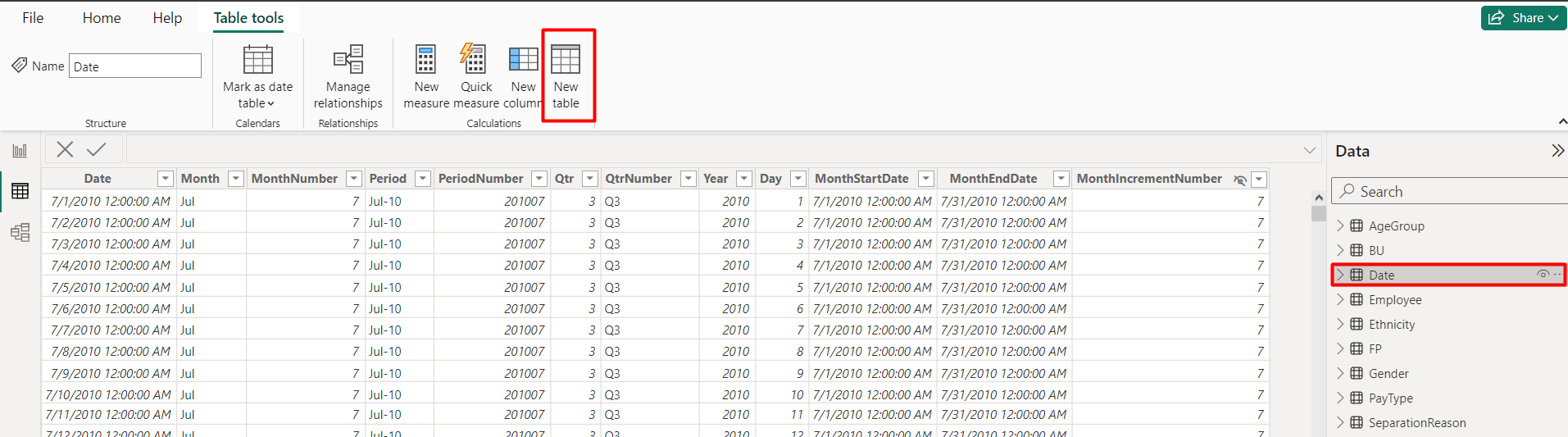Screen dimensions: 1568x437
Task: Click the table Name input field
Action: pyautogui.click(x=135, y=66)
